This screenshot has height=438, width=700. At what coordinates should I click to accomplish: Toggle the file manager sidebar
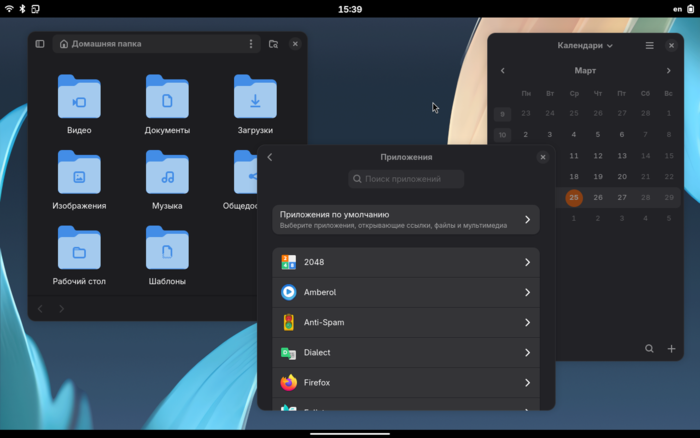pos(40,44)
